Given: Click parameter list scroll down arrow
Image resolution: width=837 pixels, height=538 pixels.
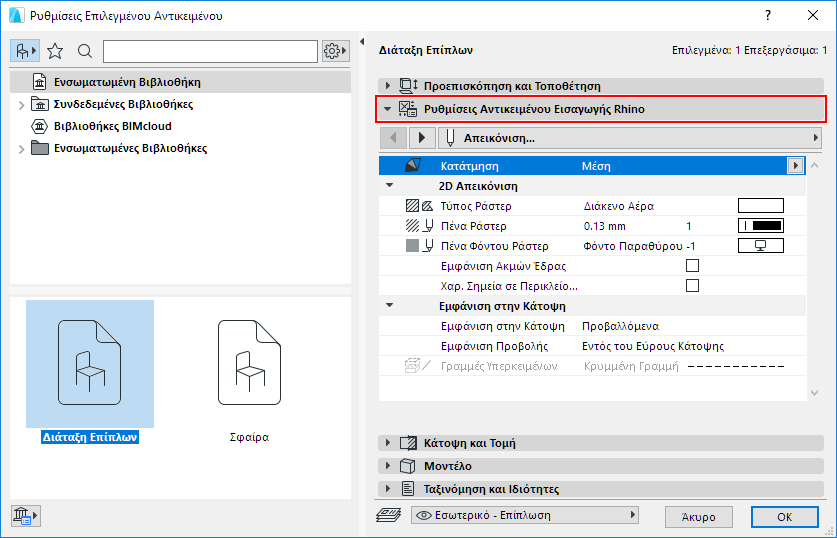Looking at the screenshot, I should [x=815, y=393].
